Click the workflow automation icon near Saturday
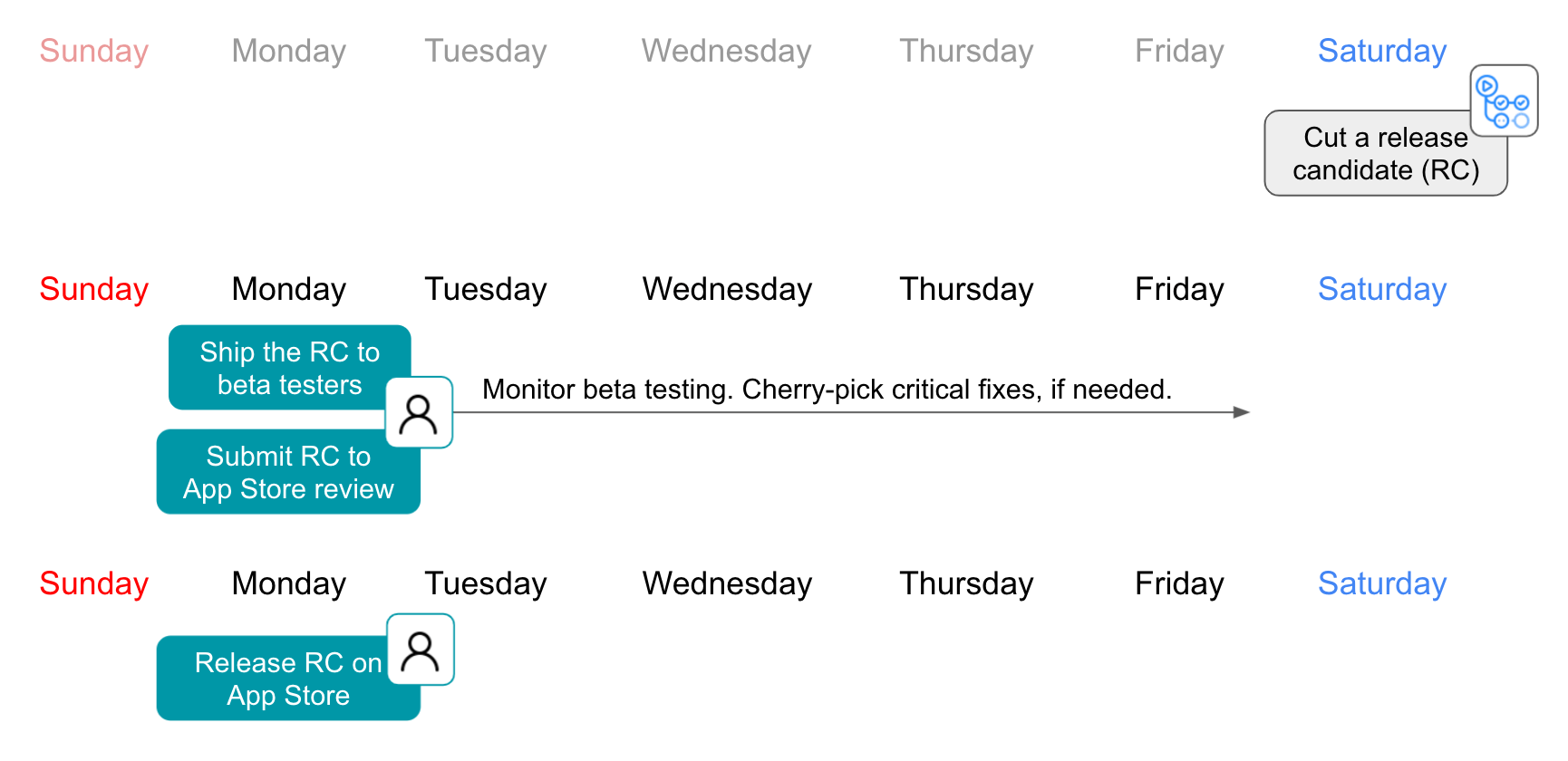The height and width of the screenshot is (761, 1568). pos(1504,101)
